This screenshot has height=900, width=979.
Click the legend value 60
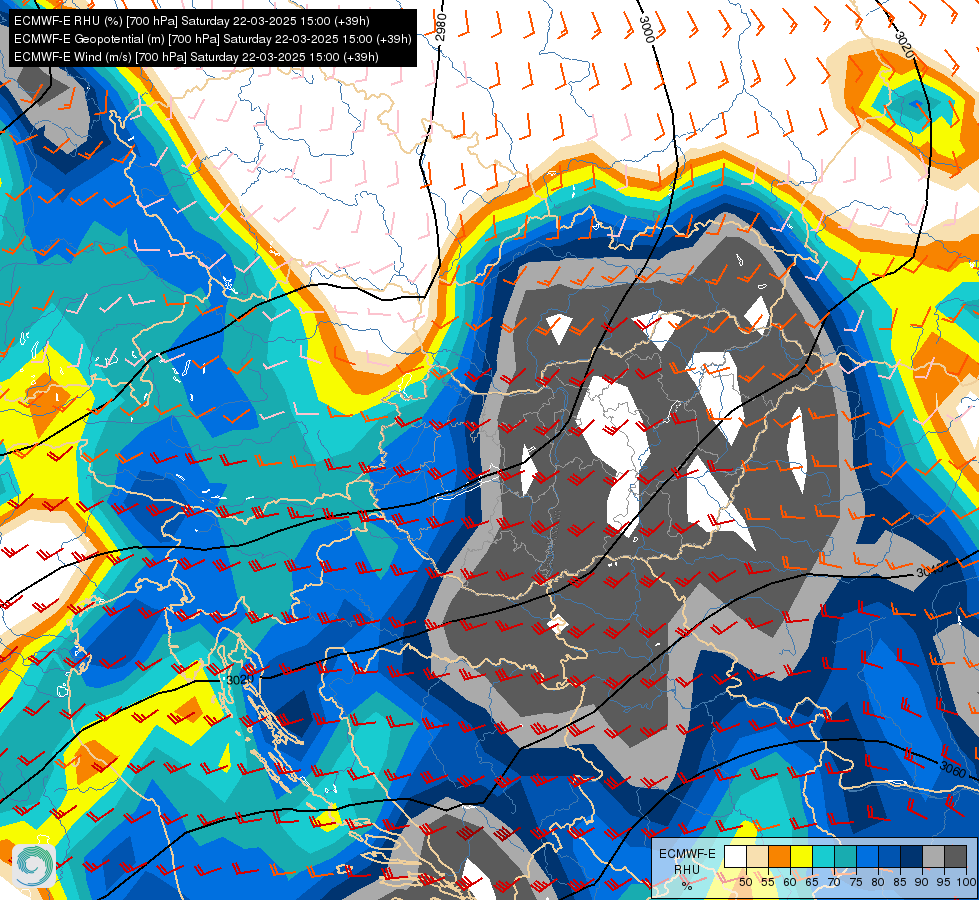(790, 883)
